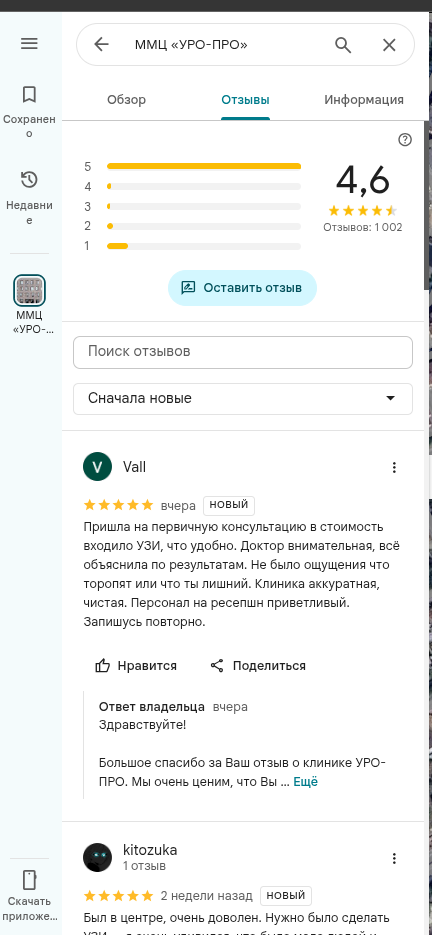Focus the Поиск отзывов input field
This screenshot has width=432, height=935.
243,352
